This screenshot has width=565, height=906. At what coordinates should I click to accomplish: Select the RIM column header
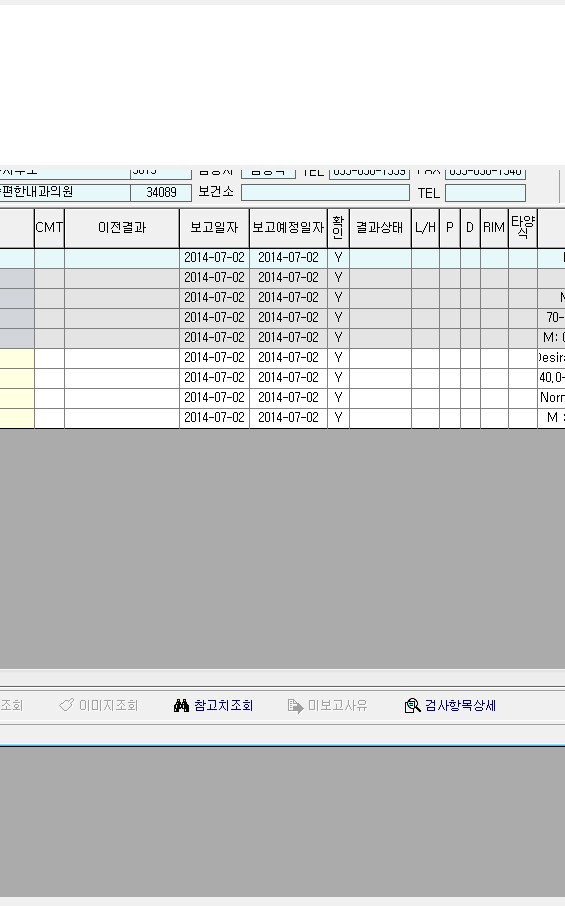coord(494,228)
